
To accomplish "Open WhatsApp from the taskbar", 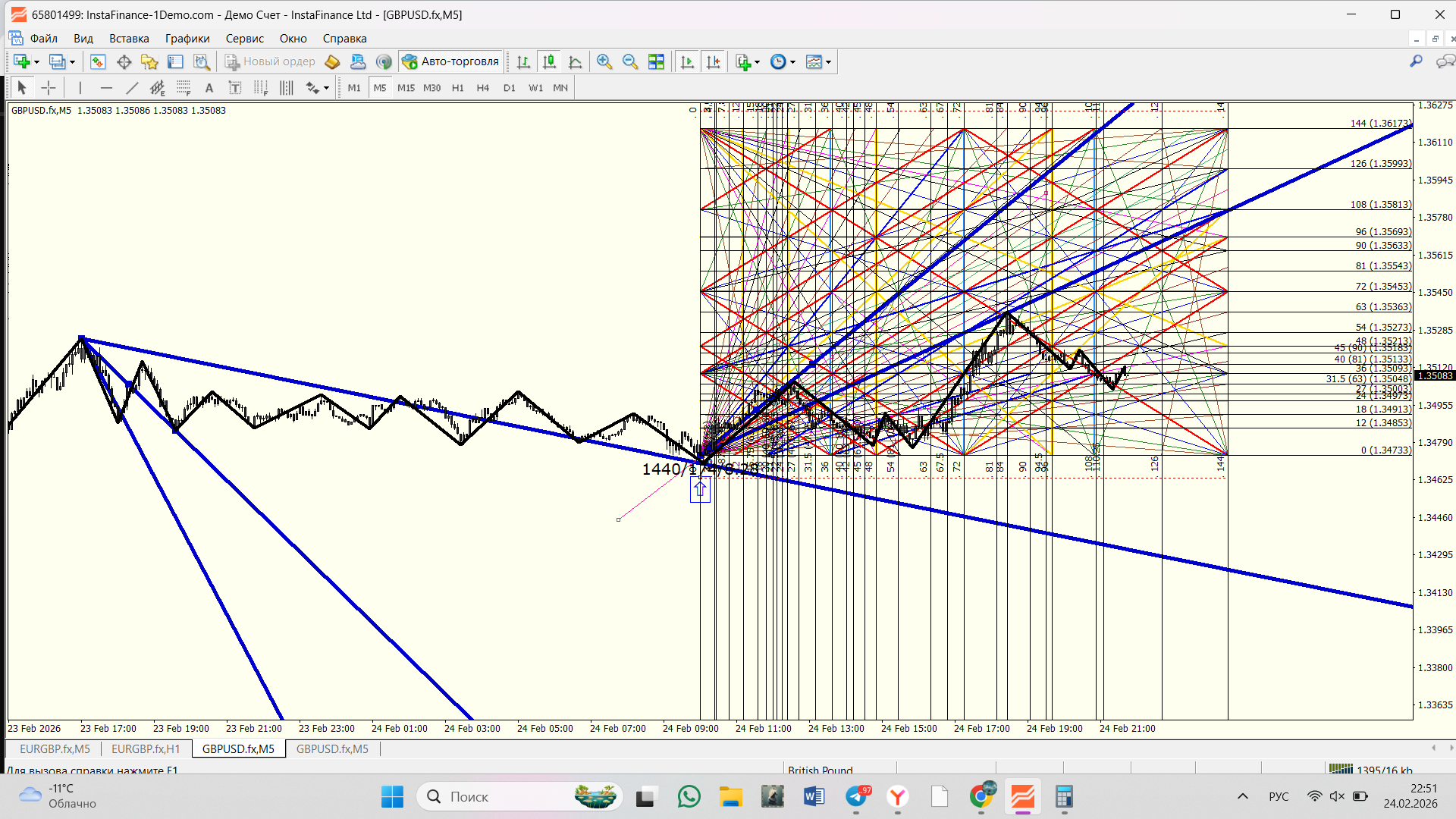I will (x=689, y=797).
